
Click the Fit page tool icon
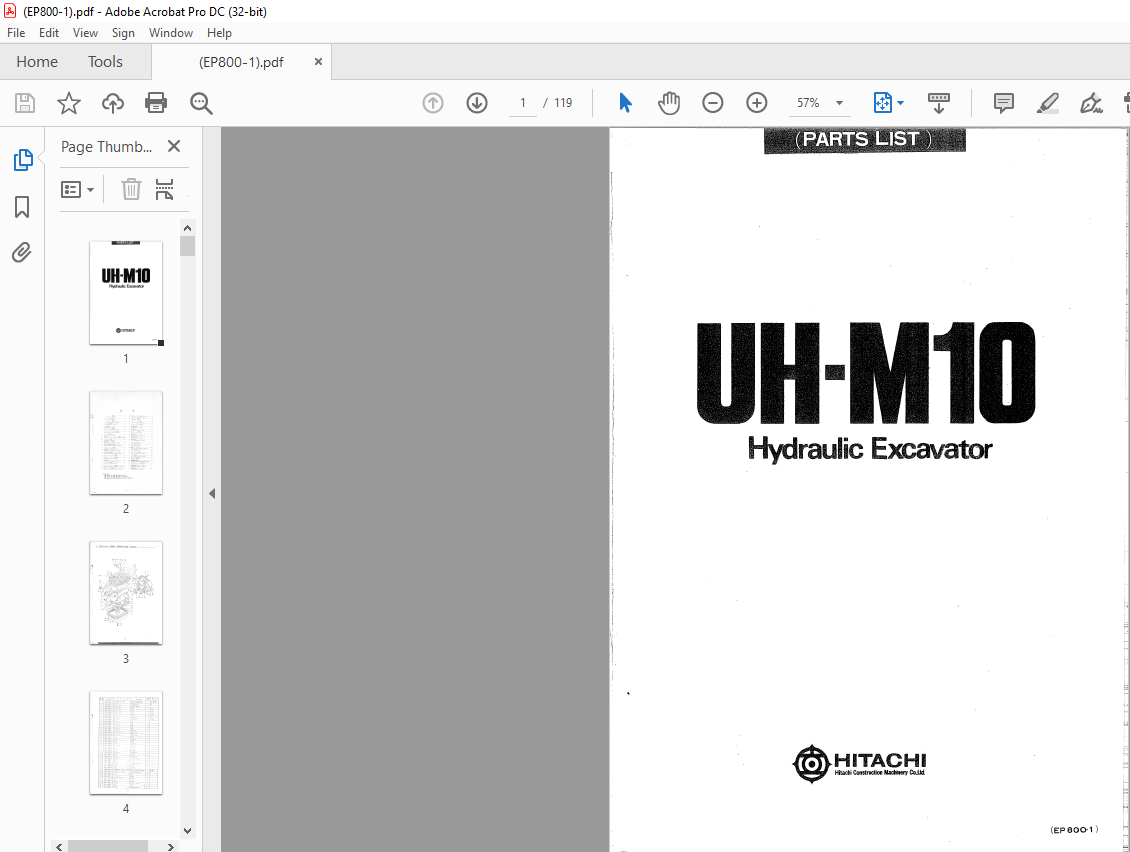(x=883, y=103)
